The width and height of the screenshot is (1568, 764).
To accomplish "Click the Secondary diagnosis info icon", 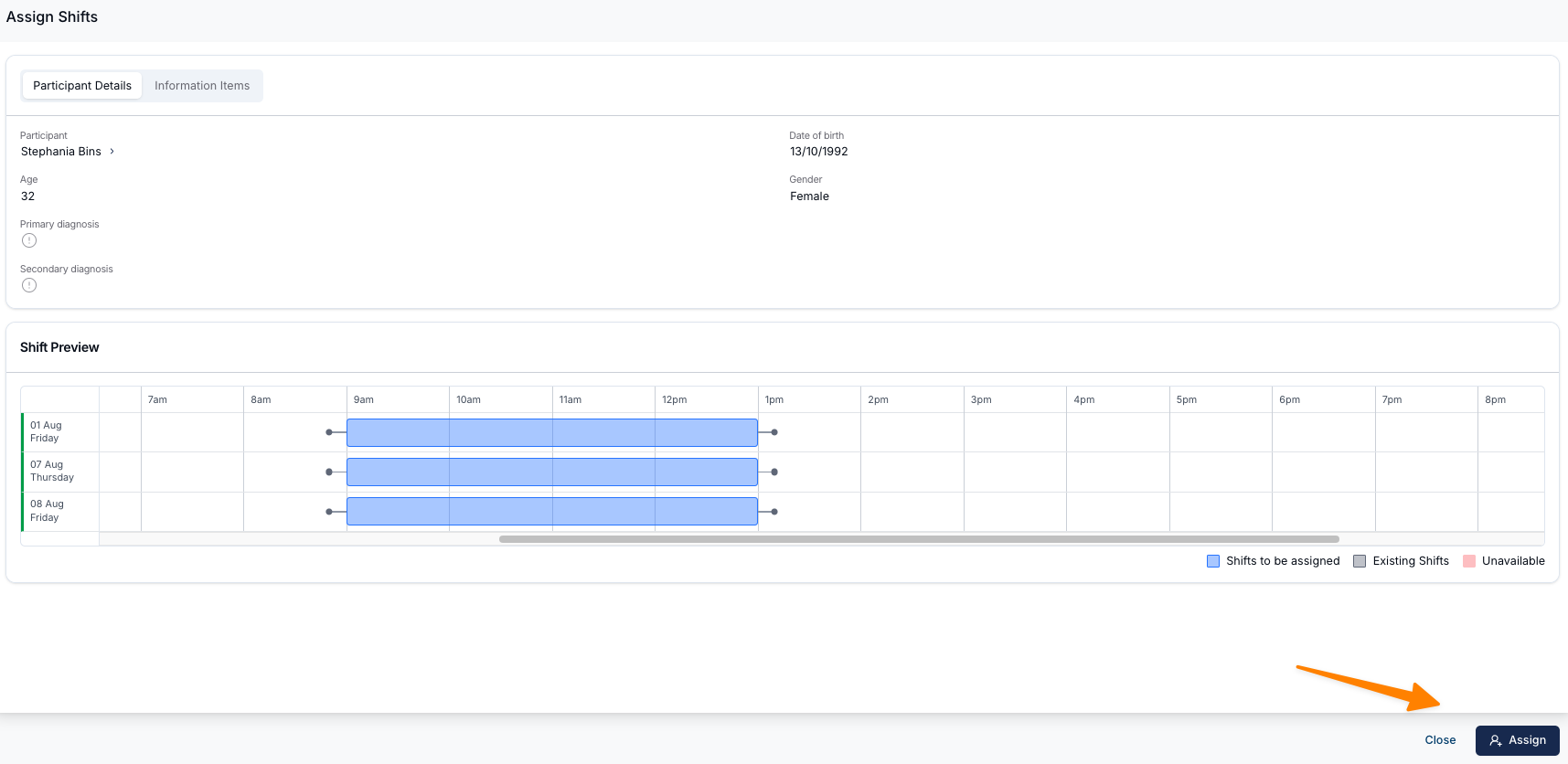I will coord(29,285).
